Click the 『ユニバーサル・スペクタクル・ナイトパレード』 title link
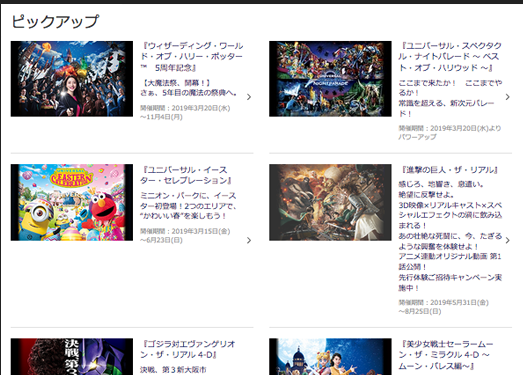523x375 pixels. point(450,57)
